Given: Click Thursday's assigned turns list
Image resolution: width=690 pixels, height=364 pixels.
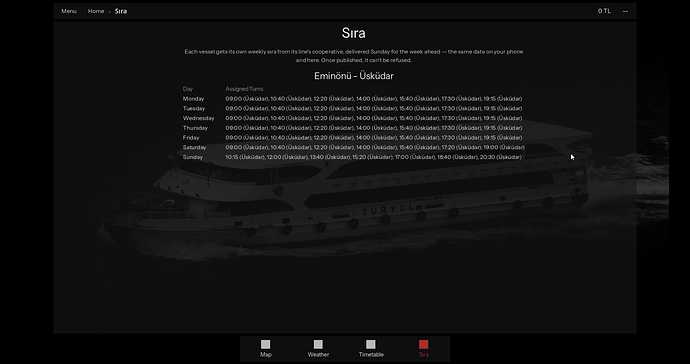Looking at the screenshot, I should [374, 128].
